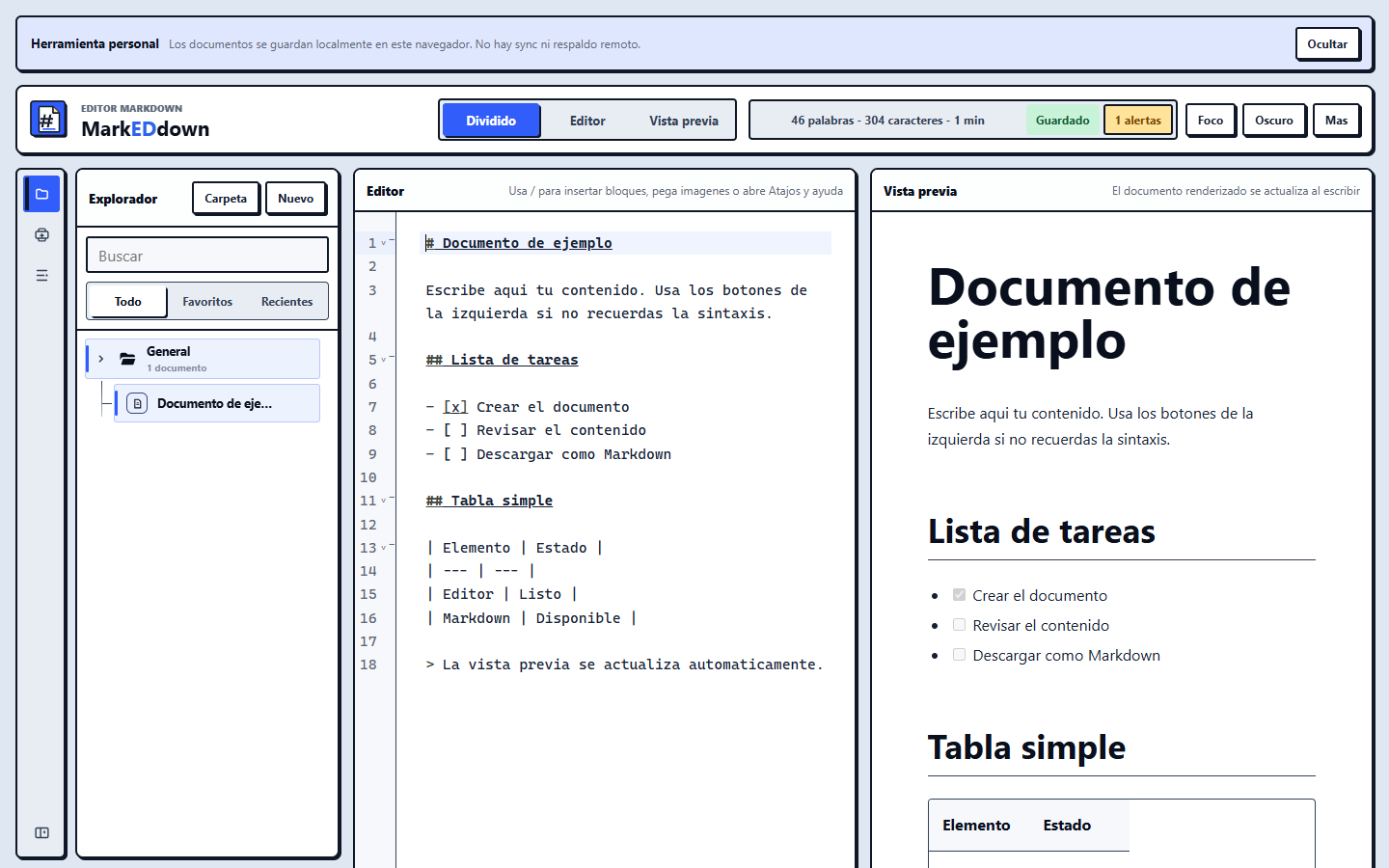1389x868 pixels.
Task: Select the General folder row
Action: tap(203, 359)
